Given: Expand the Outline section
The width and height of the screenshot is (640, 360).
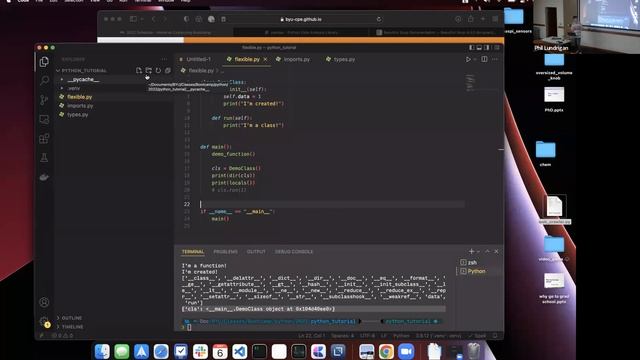Looking at the screenshot, I should [x=69, y=318].
